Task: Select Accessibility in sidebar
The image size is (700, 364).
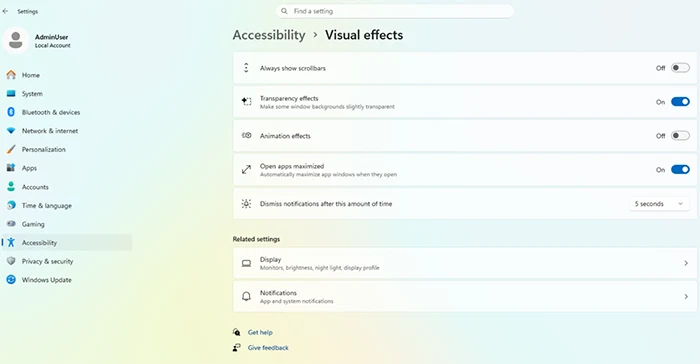Action: [x=67, y=243]
